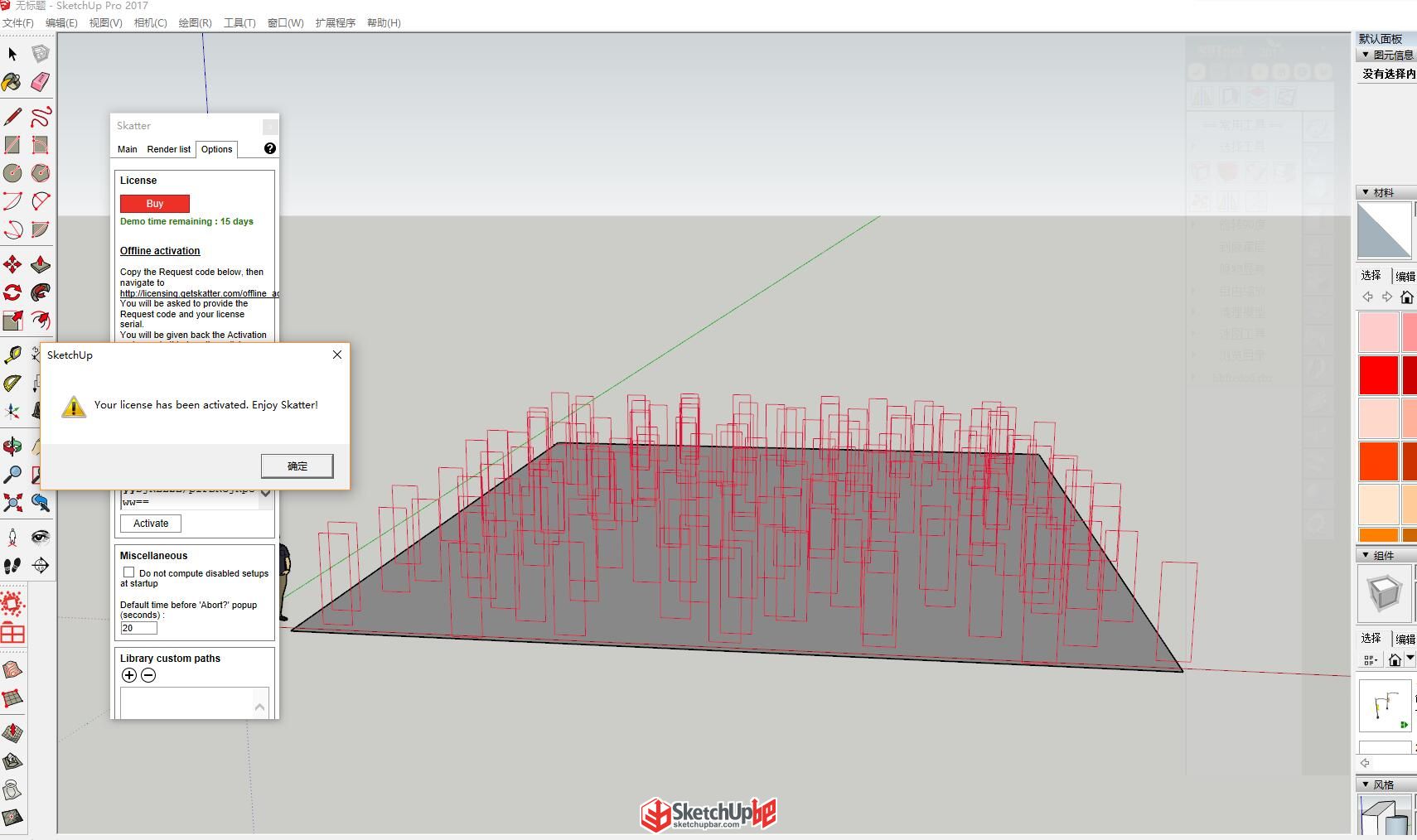Select the Axes tool

click(12, 412)
